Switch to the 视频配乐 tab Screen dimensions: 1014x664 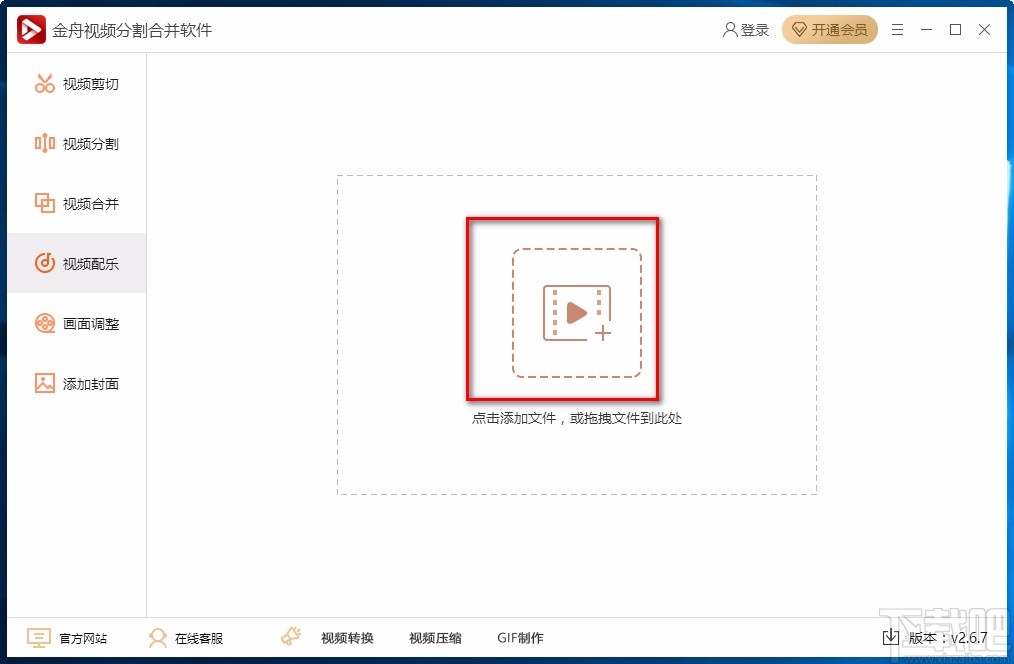[x=75, y=263]
